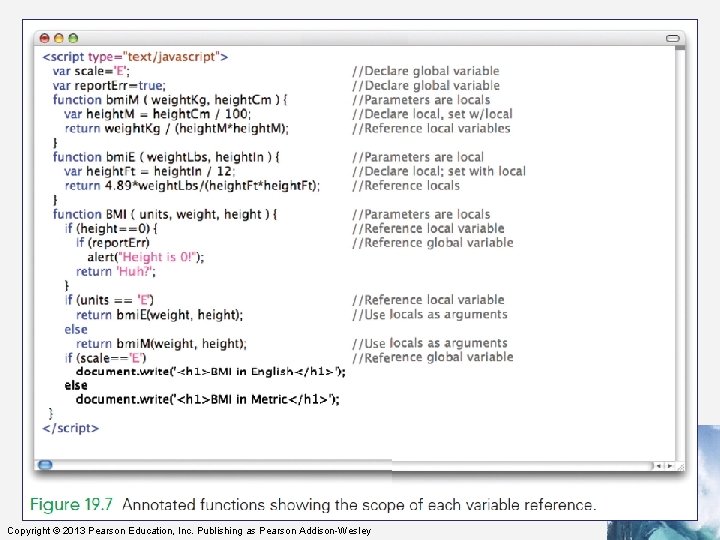The width and height of the screenshot is (720, 540).
Task: Click the line var heightFt = heightIn / 12;
Action: 149,171
